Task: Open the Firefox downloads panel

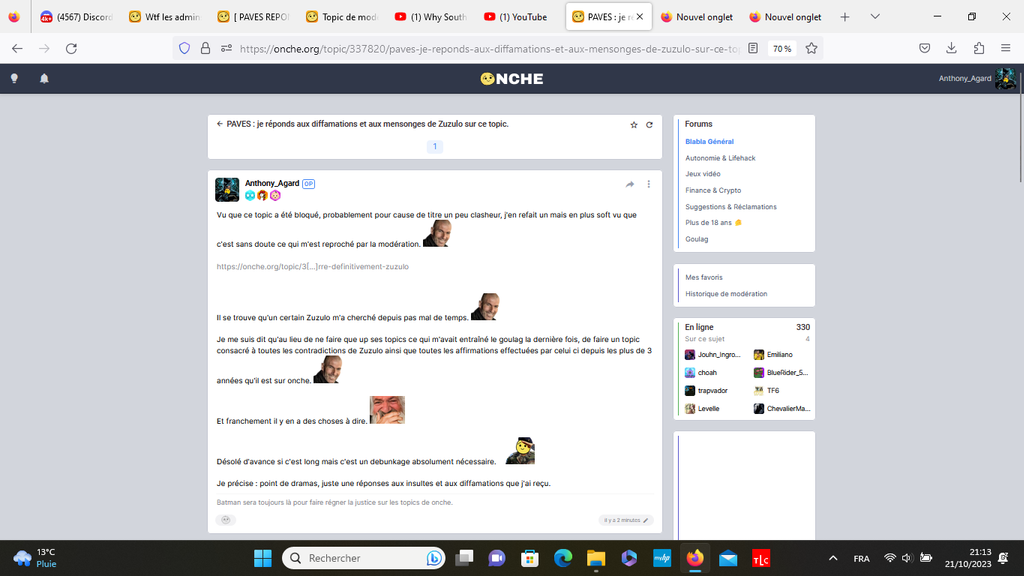Action: pos(951,48)
